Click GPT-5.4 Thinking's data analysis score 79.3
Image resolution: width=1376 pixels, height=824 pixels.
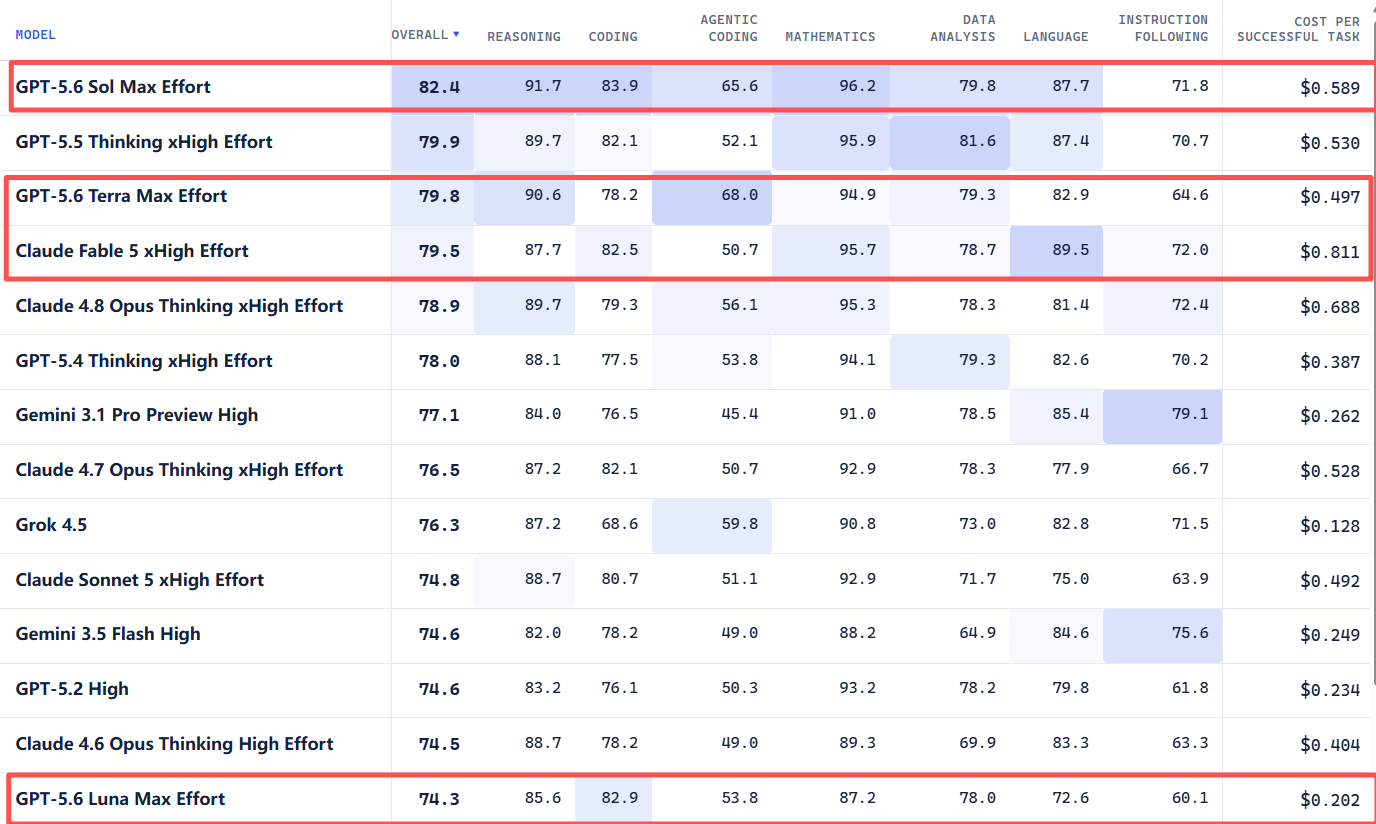coord(977,360)
